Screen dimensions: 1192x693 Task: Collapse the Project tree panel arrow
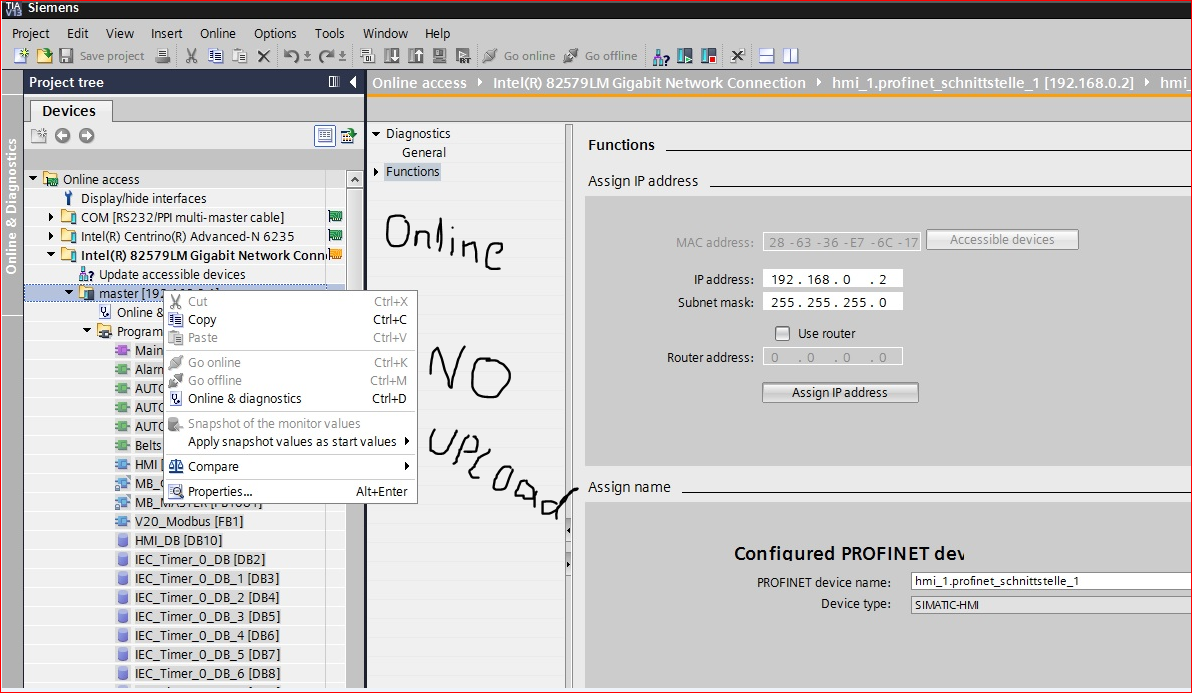[x=353, y=82]
